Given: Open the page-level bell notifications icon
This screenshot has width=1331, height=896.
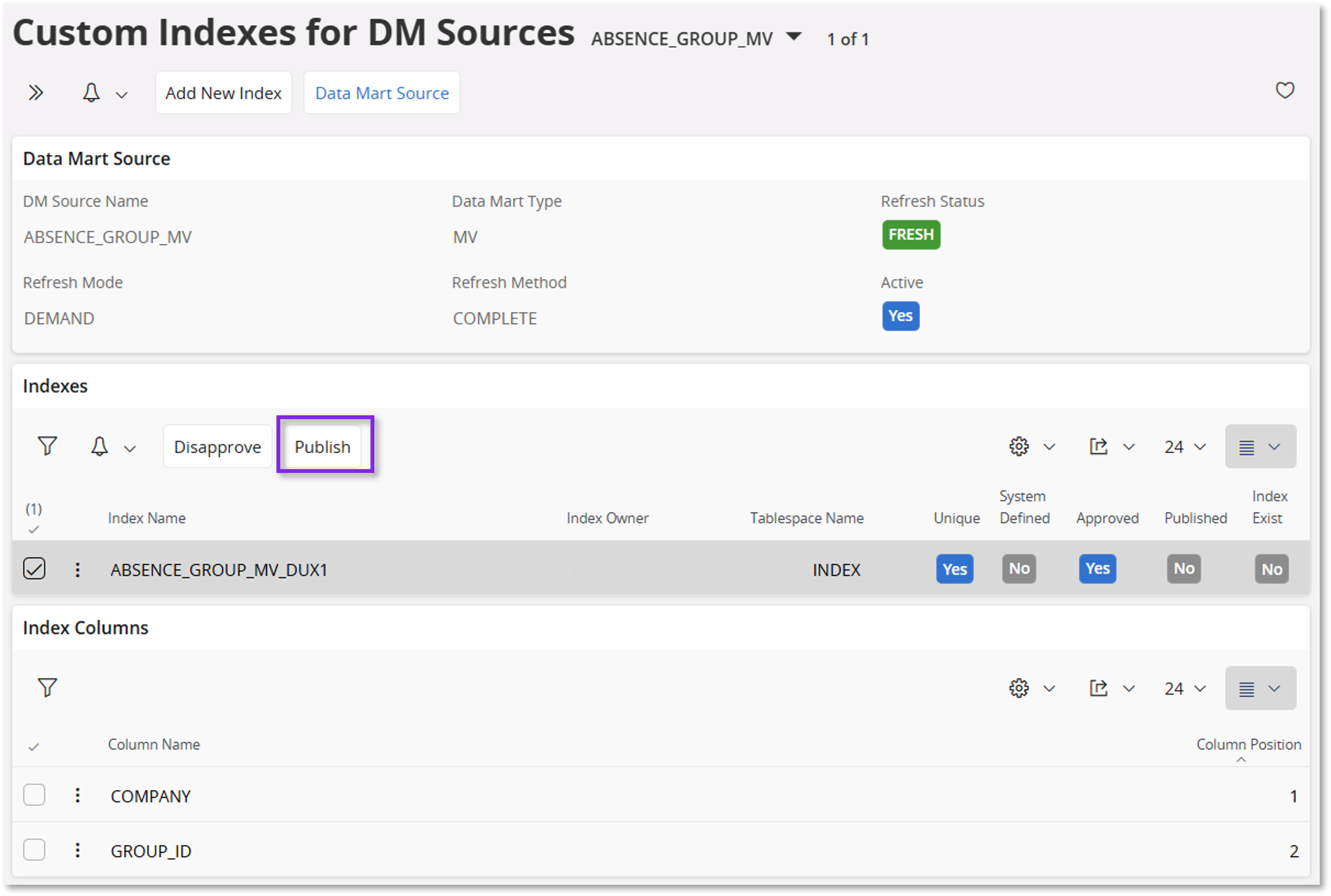Looking at the screenshot, I should click(x=91, y=93).
